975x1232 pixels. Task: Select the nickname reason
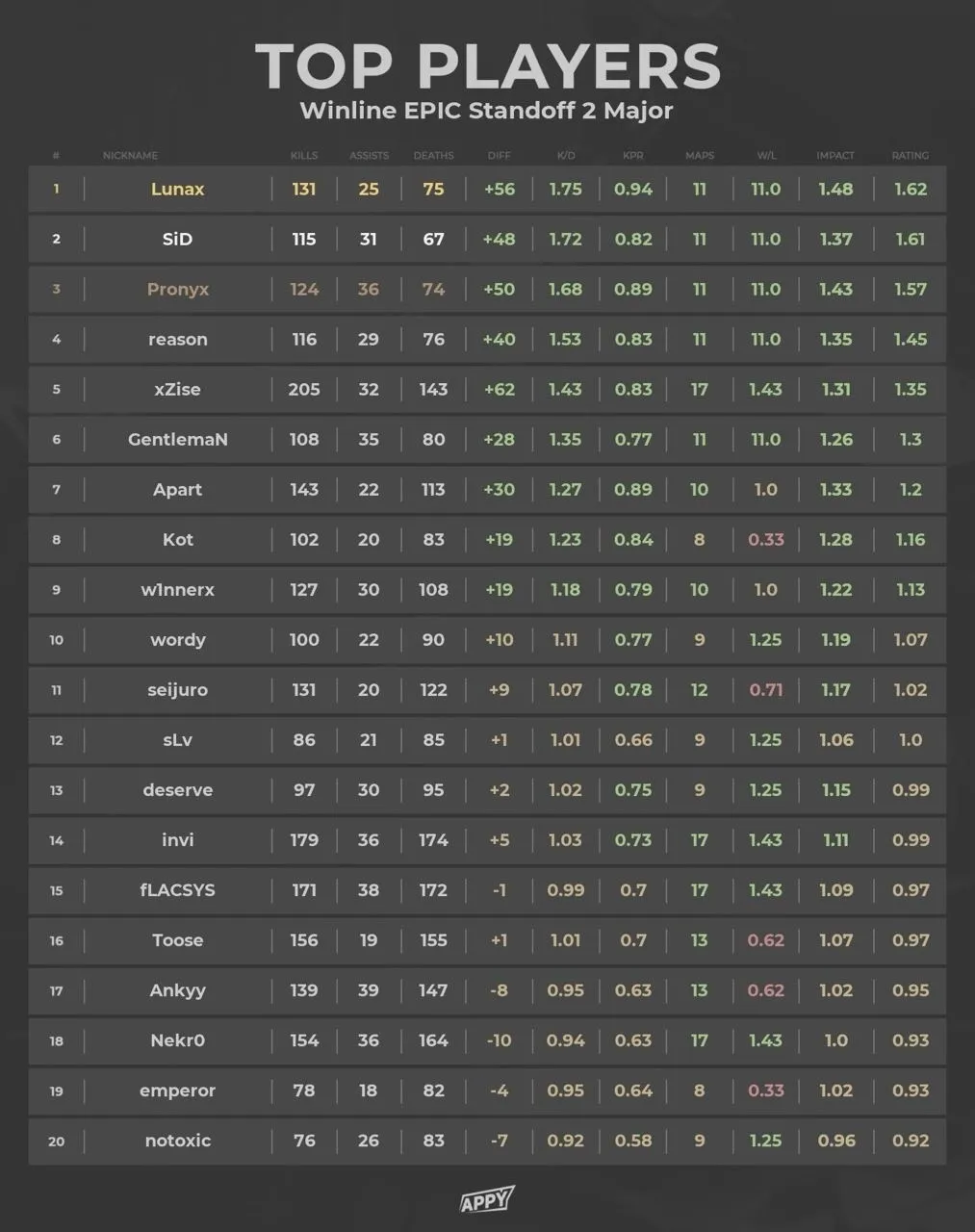(x=178, y=340)
